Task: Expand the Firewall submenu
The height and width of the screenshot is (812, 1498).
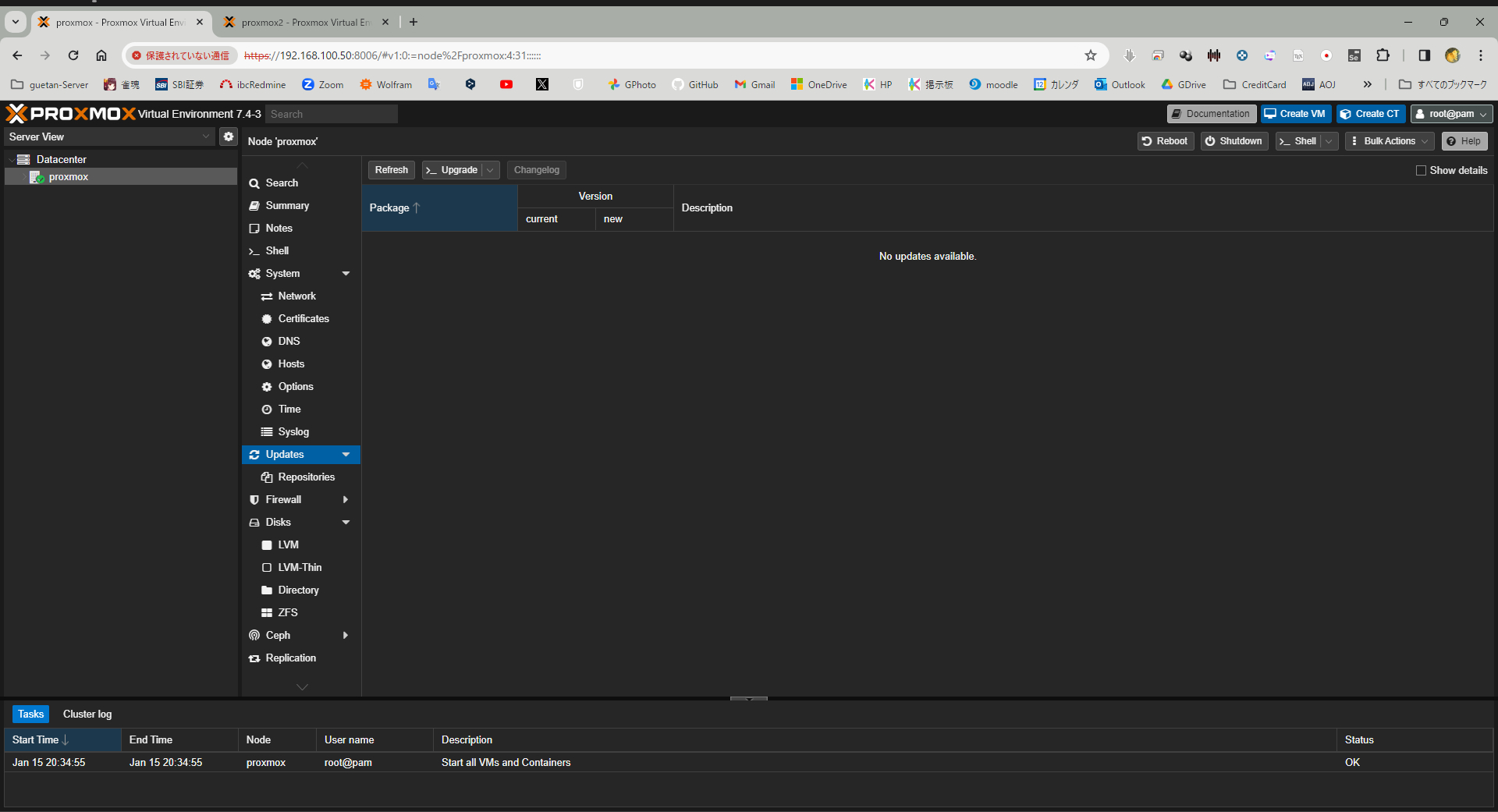Action: click(345, 500)
